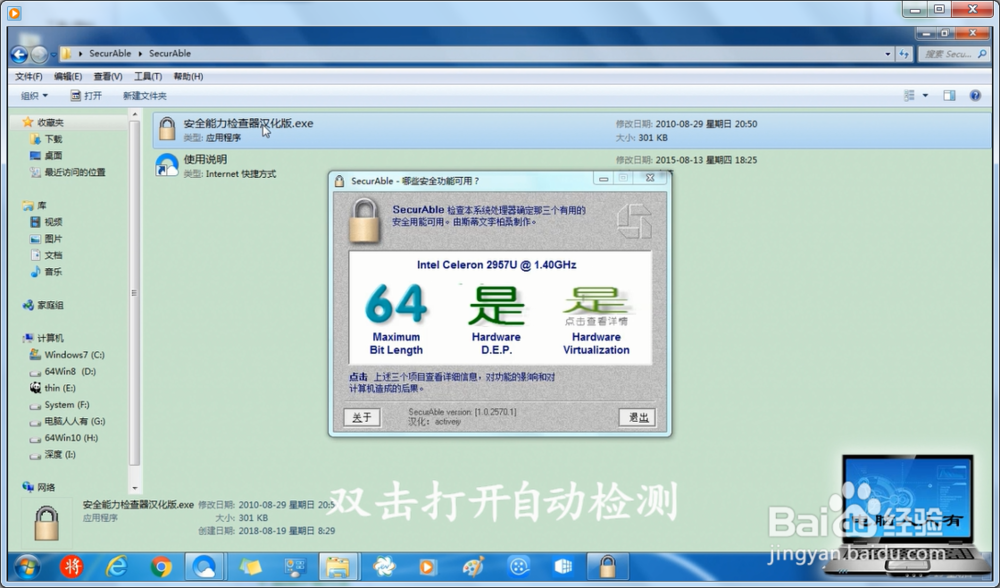The image size is (1000, 588).
Task: Select the 使用说明 shortcut file
Action: point(572,166)
